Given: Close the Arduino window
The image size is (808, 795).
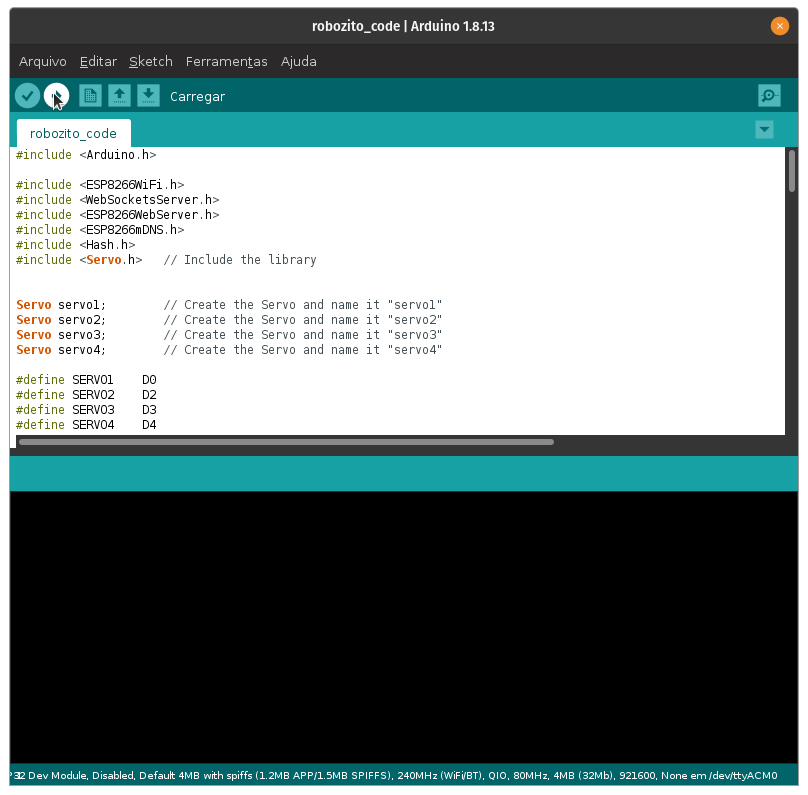Looking at the screenshot, I should 780,26.
